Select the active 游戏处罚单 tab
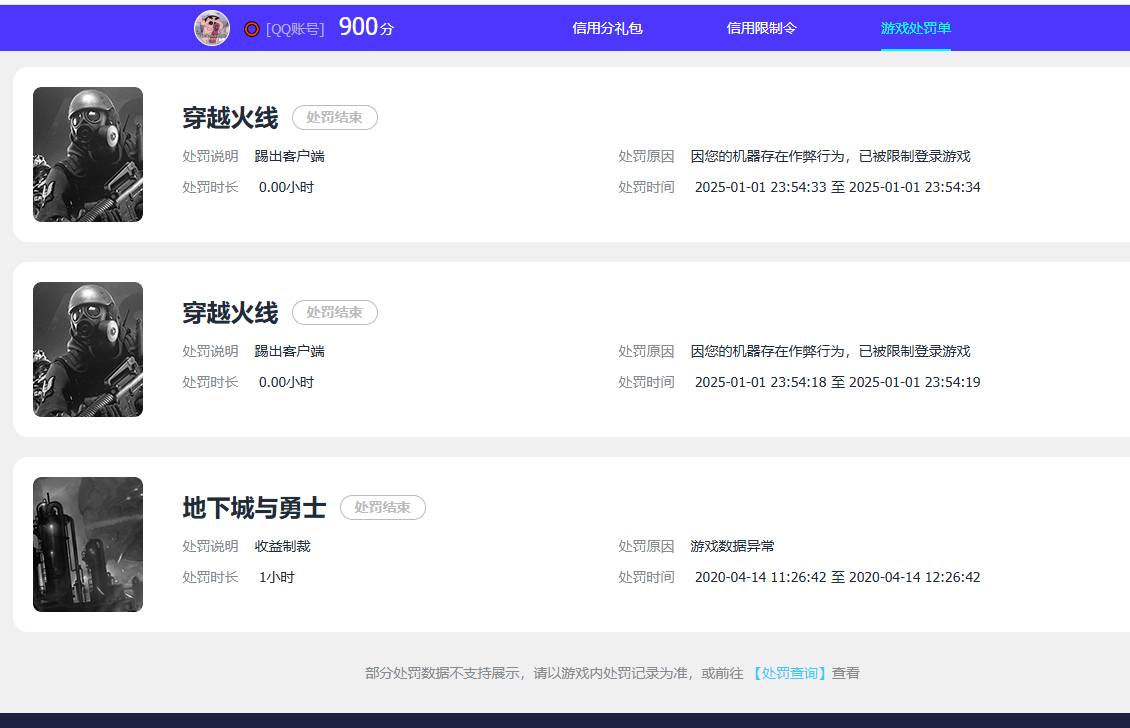The height and width of the screenshot is (728, 1130). pyautogui.click(x=915, y=28)
